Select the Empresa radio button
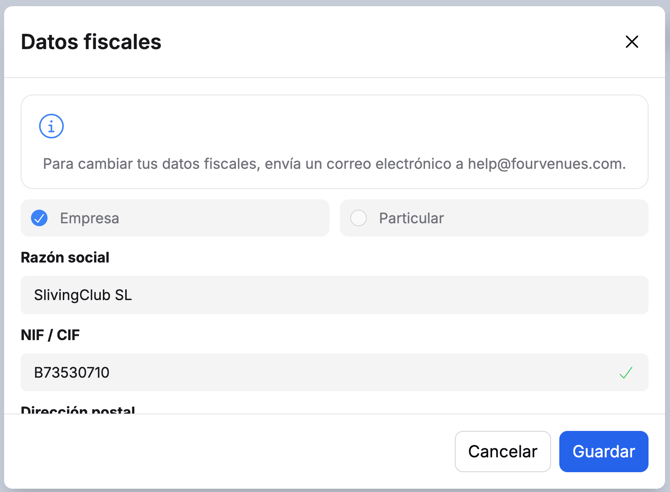The image size is (670, 492). click(39, 218)
